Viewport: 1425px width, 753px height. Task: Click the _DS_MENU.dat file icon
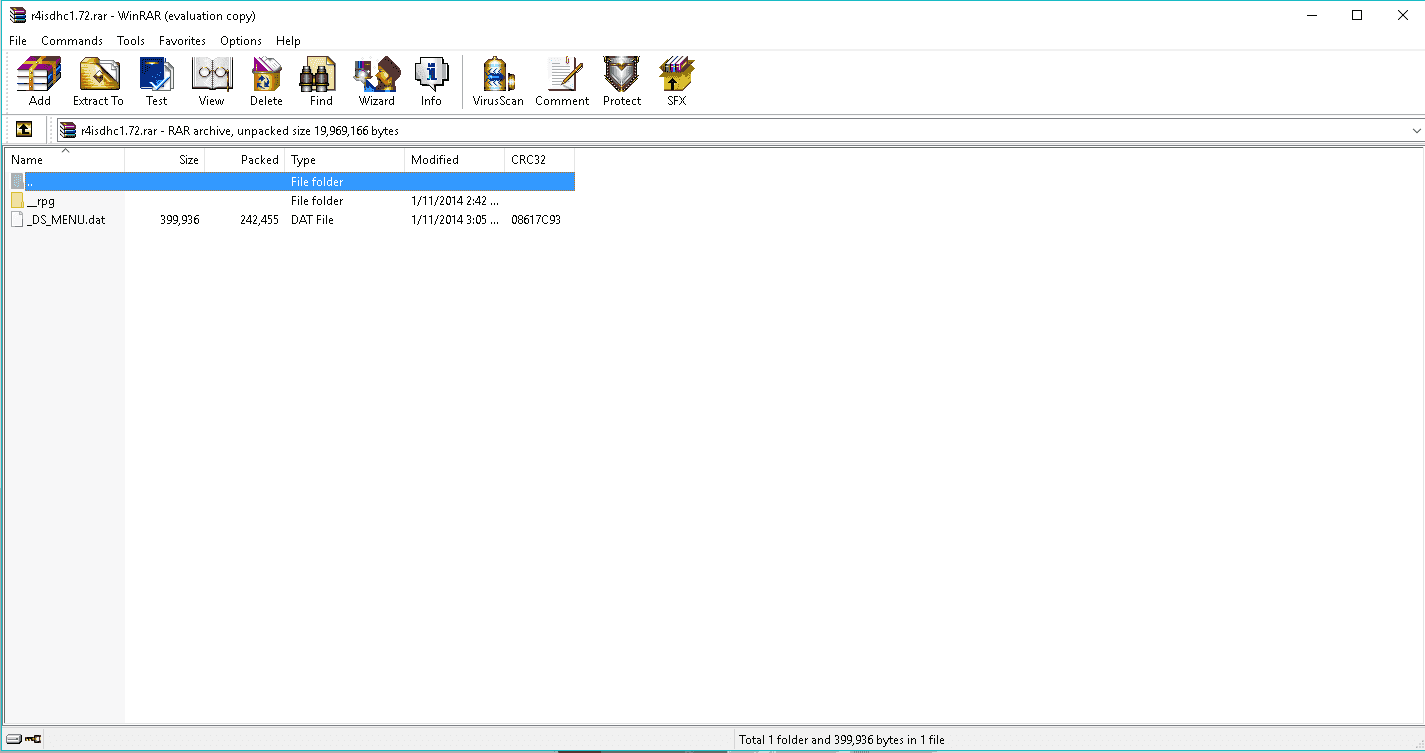(x=17, y=220)
